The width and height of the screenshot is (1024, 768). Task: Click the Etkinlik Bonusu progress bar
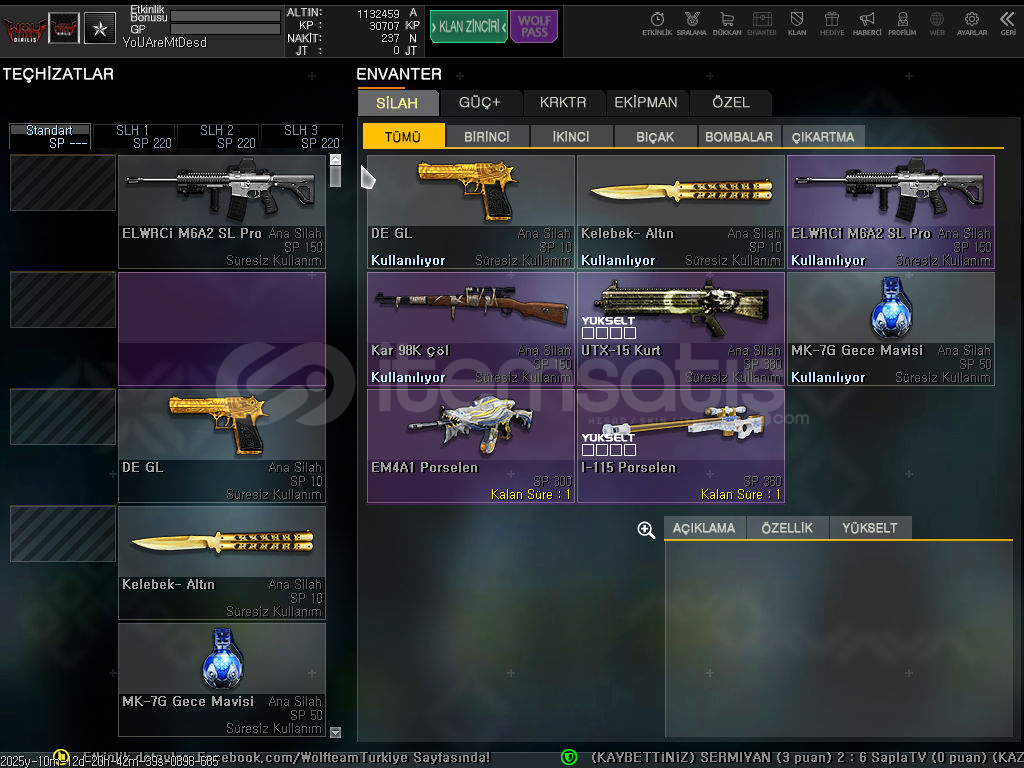225,16
